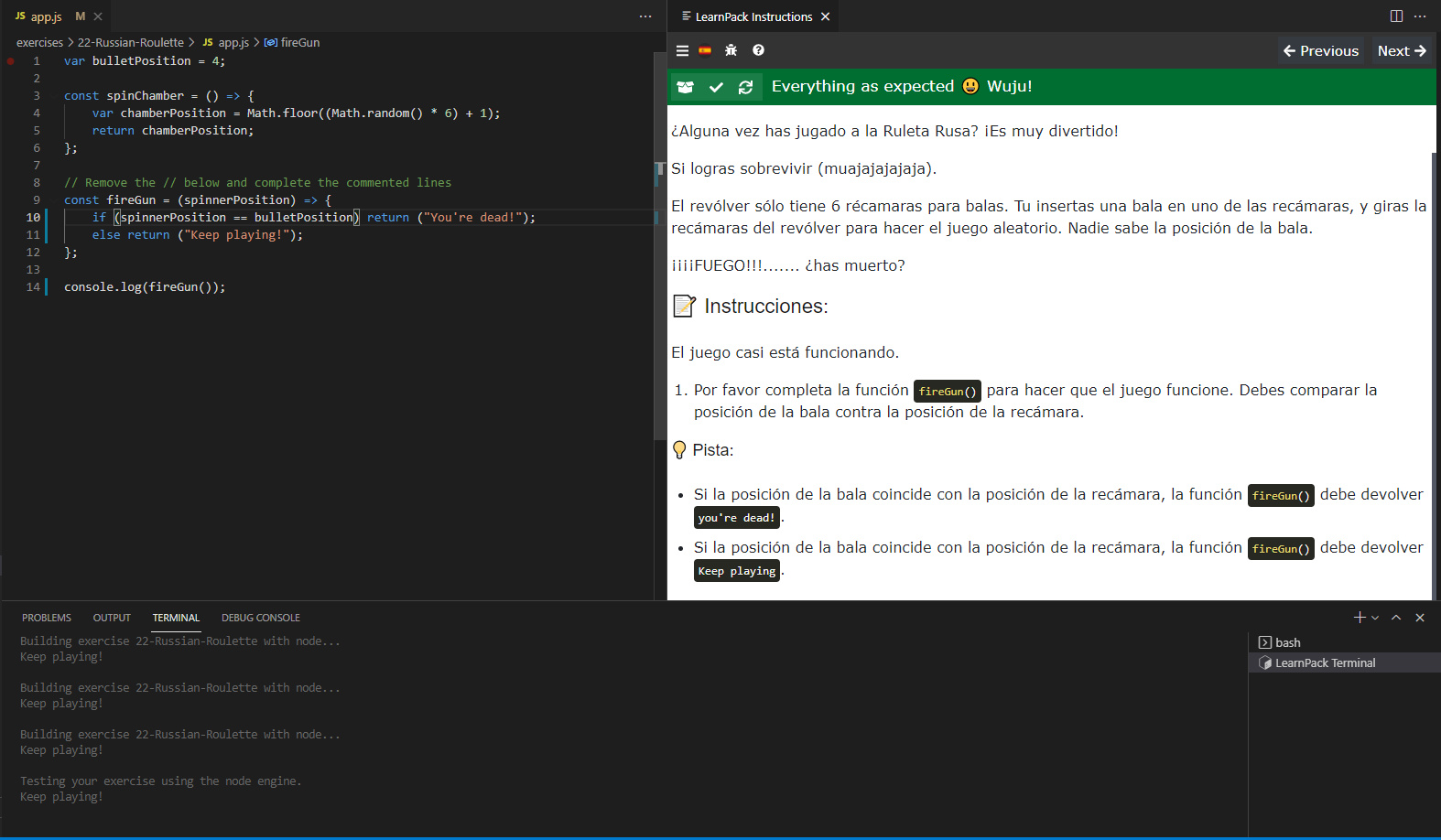This screenshot has height=840, width=1441.
Task: Click line number 14 in gutter
Action: click(x=33, y=287)
